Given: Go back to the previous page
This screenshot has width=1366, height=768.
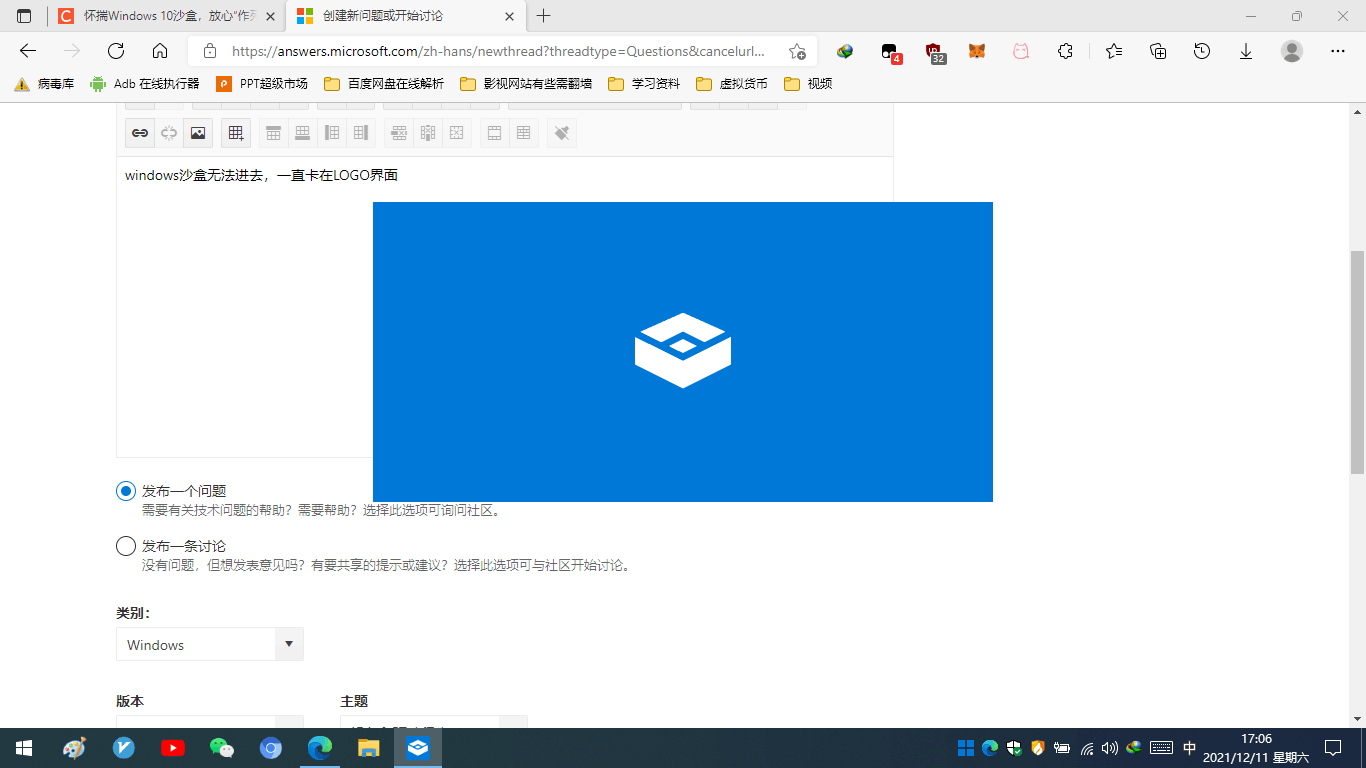Looking at the screenshot, I should tap(28, 51).
